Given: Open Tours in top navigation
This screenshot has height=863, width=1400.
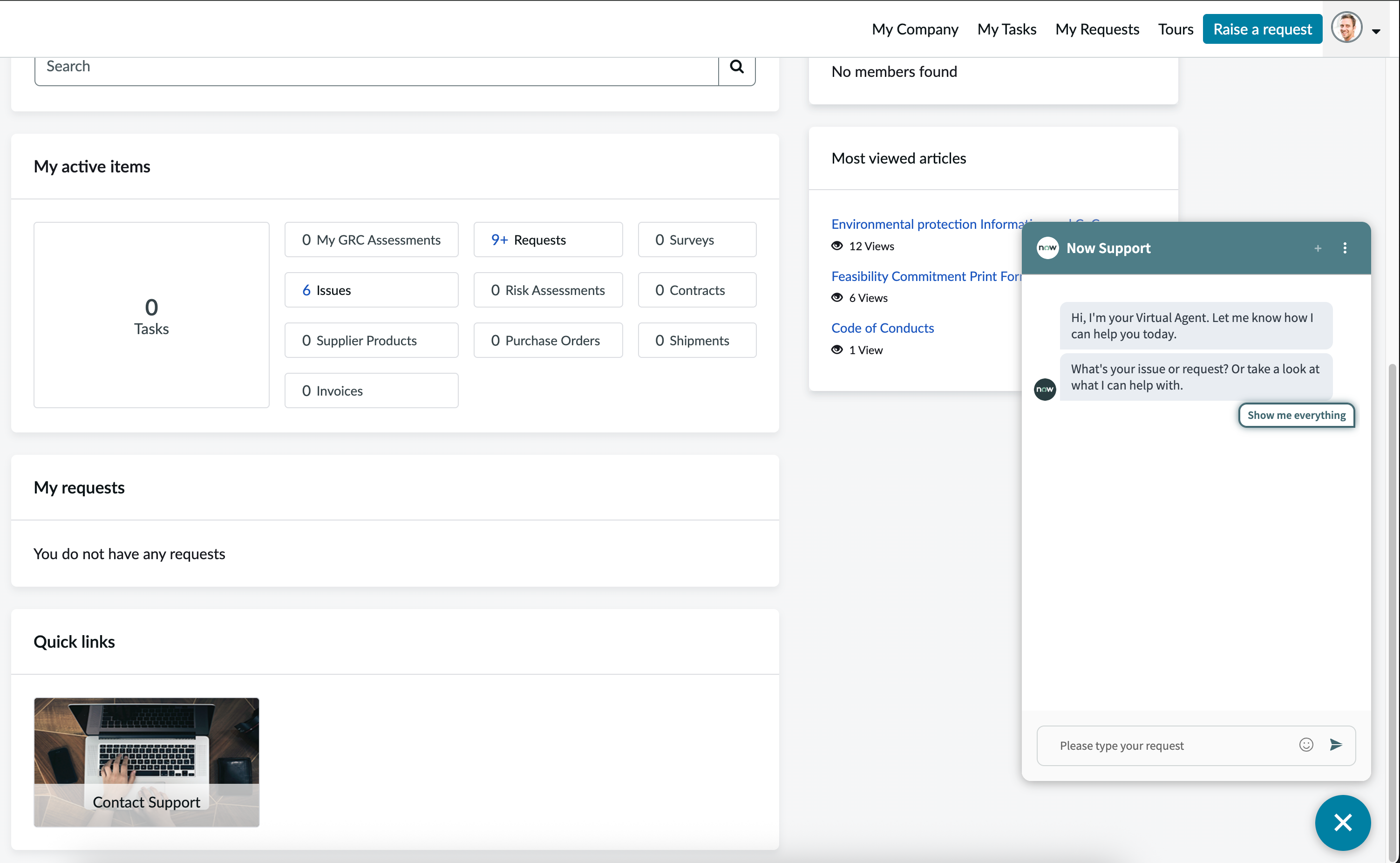Looking at the screenshot, I should click(1175, 29).
